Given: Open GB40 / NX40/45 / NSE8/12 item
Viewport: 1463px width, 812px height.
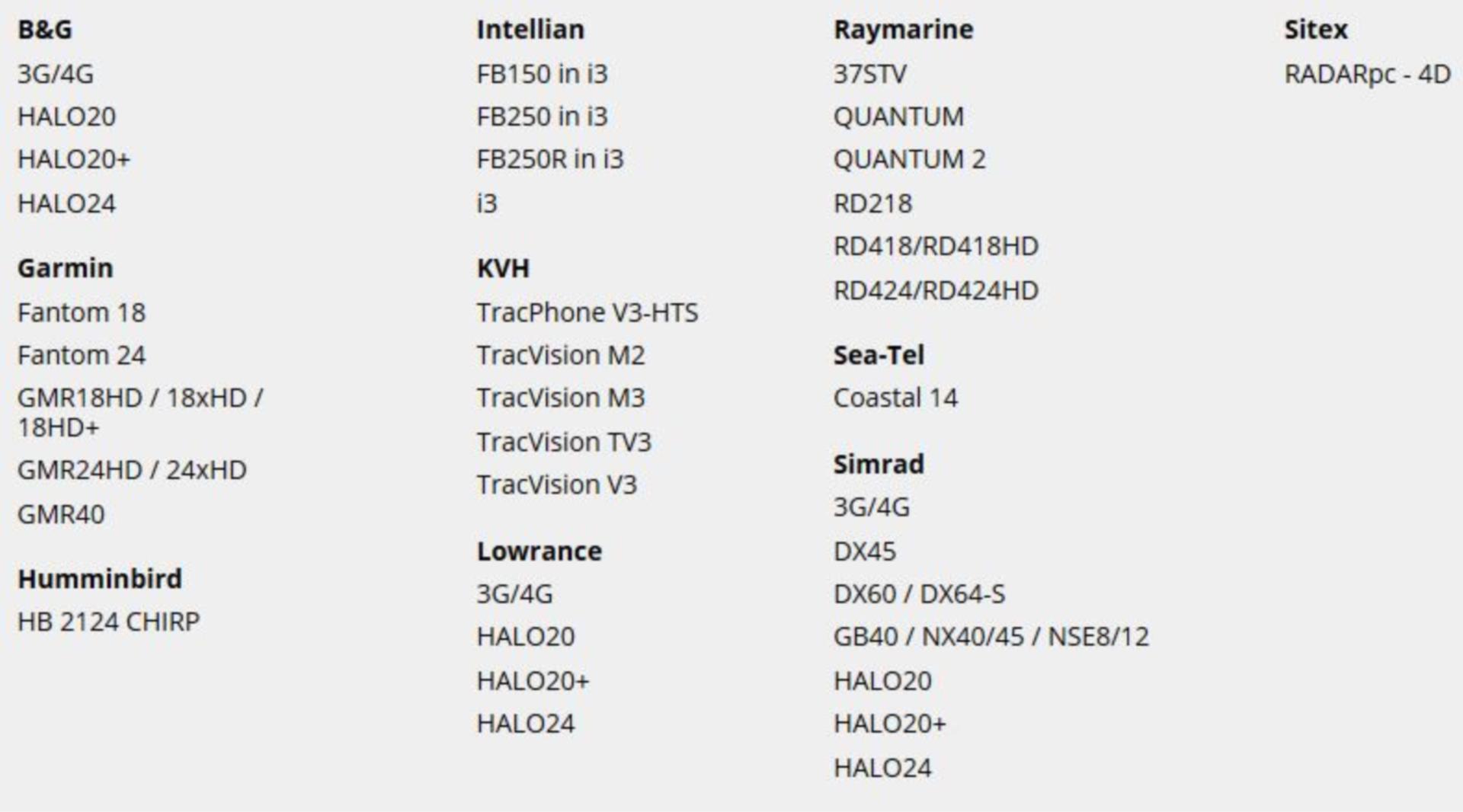Looking at the screenshot, I should pos(991,637).
